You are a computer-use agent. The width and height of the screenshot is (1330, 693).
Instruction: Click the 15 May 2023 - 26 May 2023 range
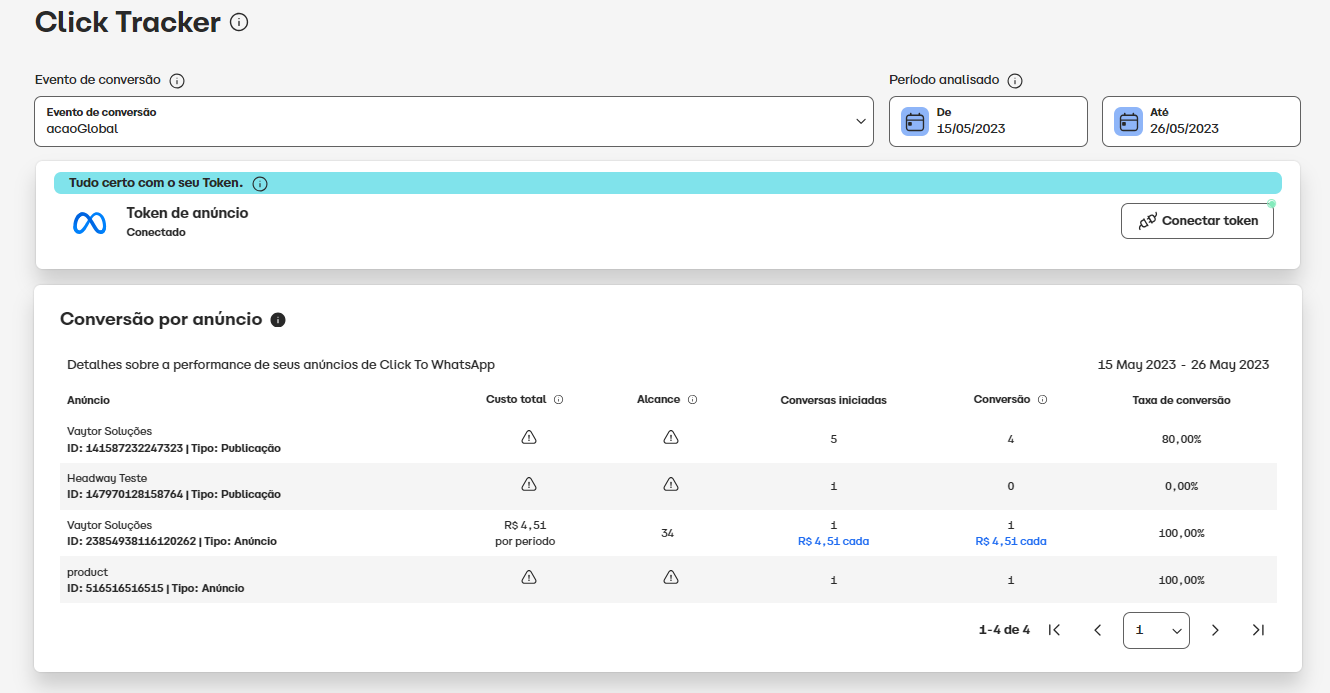1183,364
